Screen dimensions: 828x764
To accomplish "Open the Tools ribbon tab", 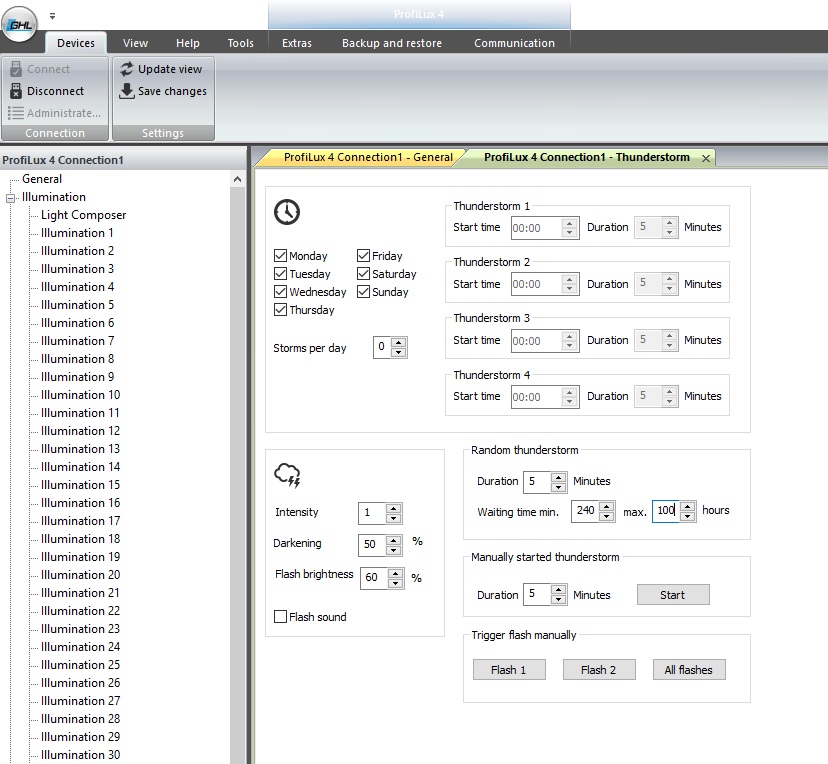I will click(240, 43).
